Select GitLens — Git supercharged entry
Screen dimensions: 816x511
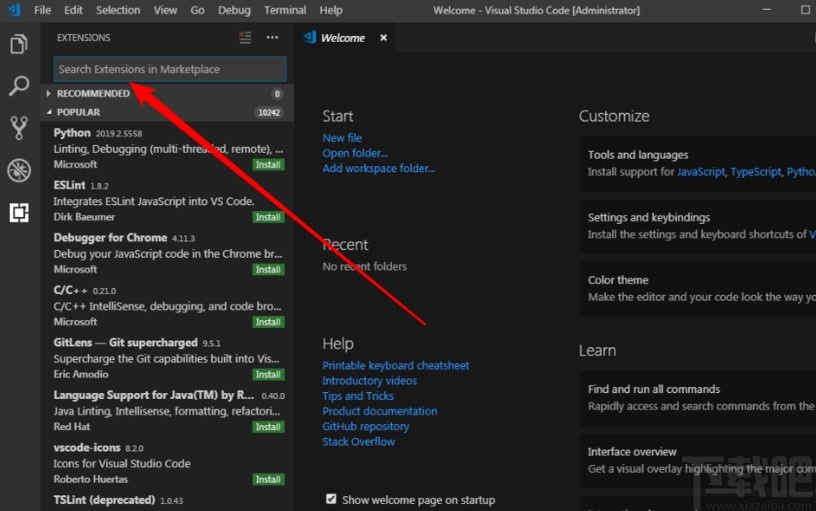(168, 359)
